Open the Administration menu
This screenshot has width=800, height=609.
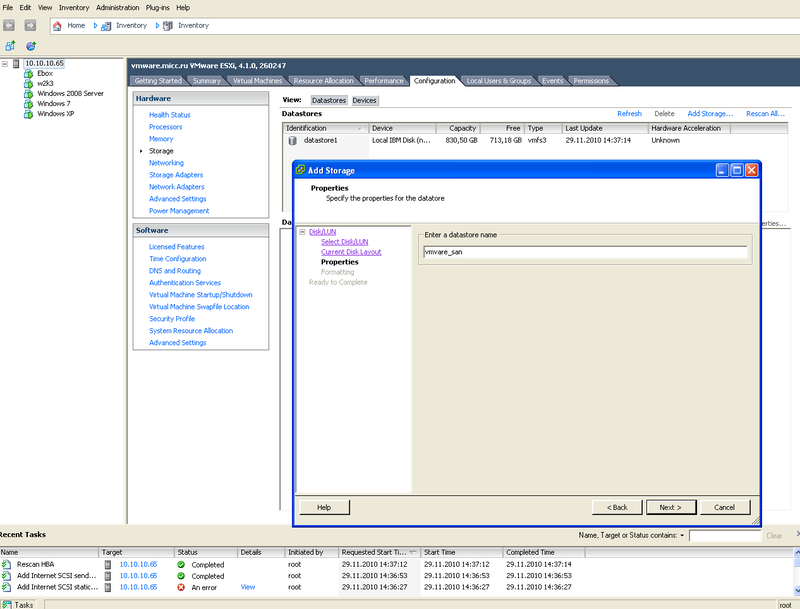pyautogui.click(x=117, y=8)
